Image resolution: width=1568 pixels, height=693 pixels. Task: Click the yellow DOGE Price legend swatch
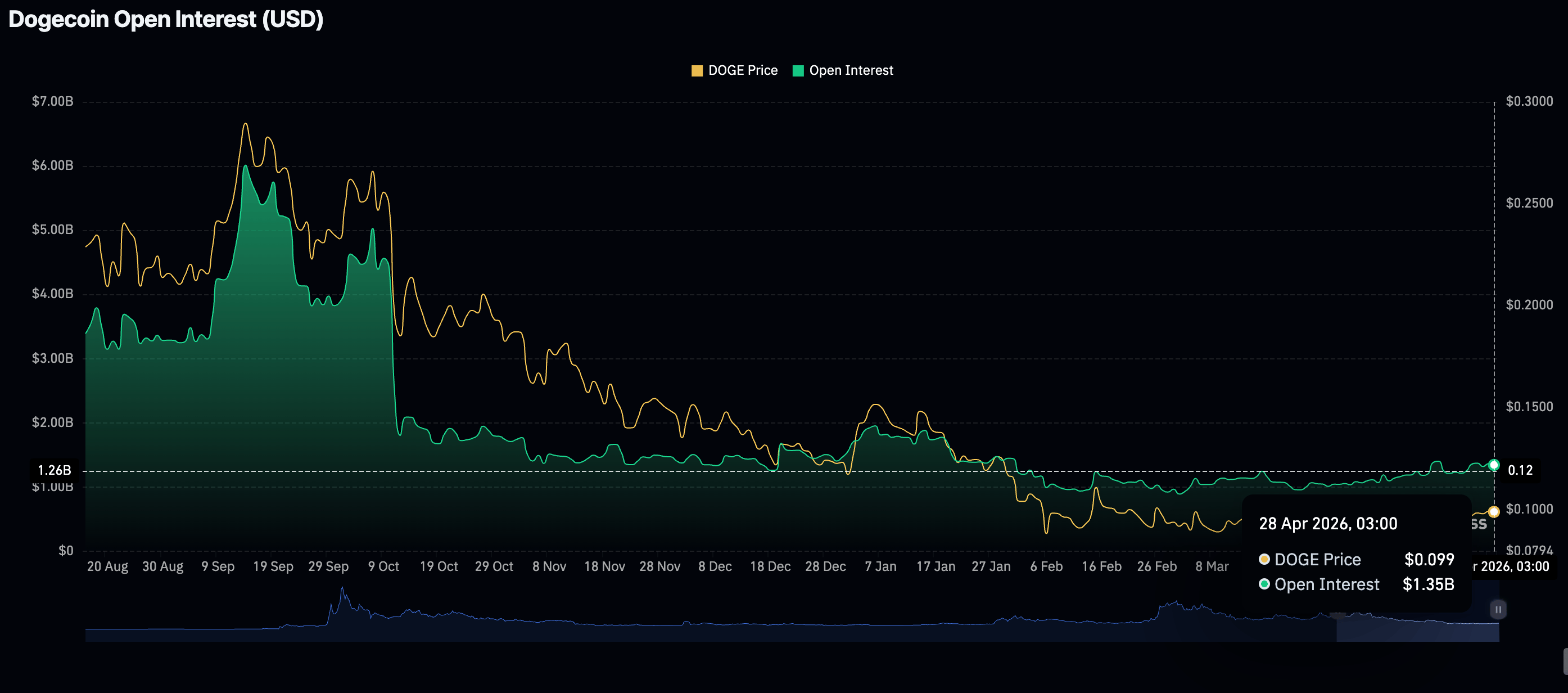tap(697, 71)
